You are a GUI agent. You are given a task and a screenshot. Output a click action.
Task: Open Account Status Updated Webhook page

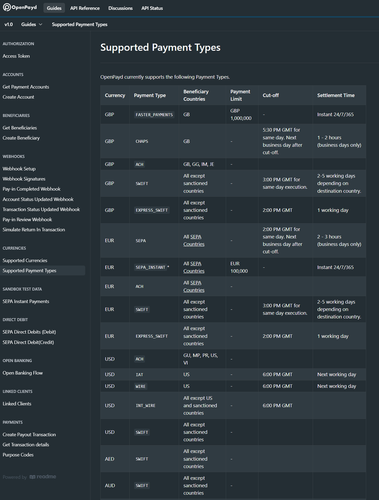tap(38, 199)
